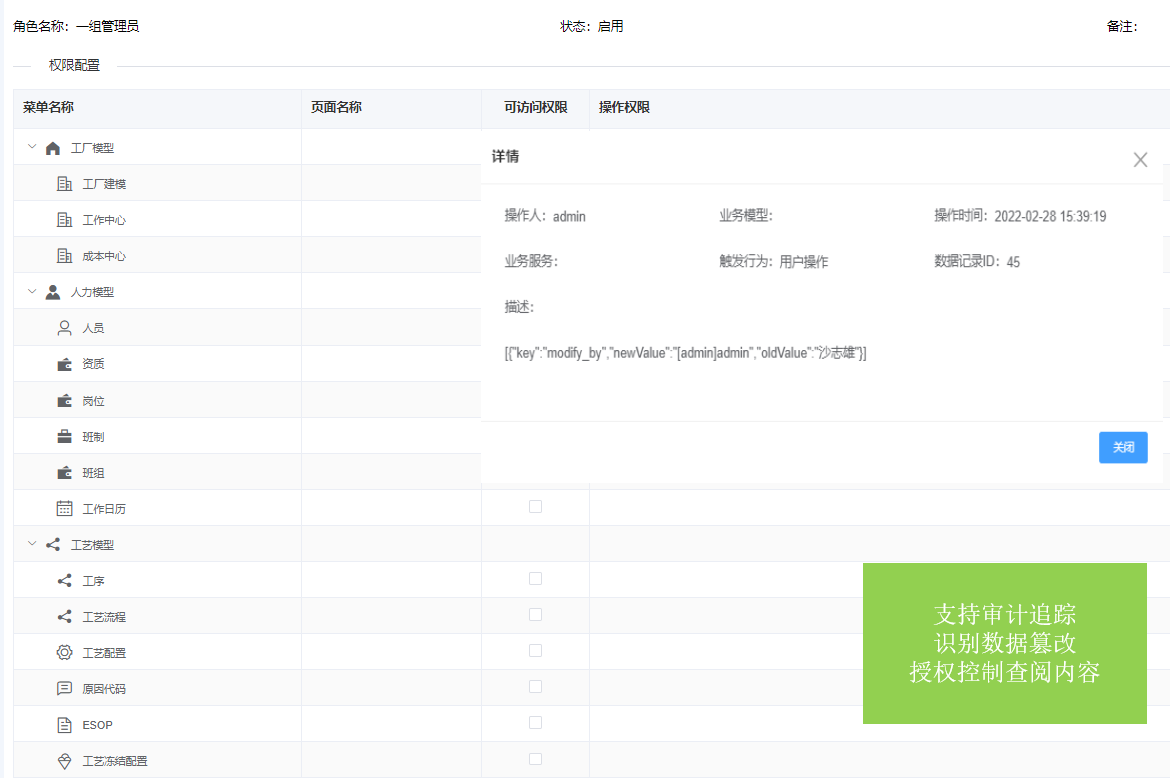The height and width of the screenshot is (778, 1170).
Task: Click the 资质 wallet icon
Action: (64, 364)
